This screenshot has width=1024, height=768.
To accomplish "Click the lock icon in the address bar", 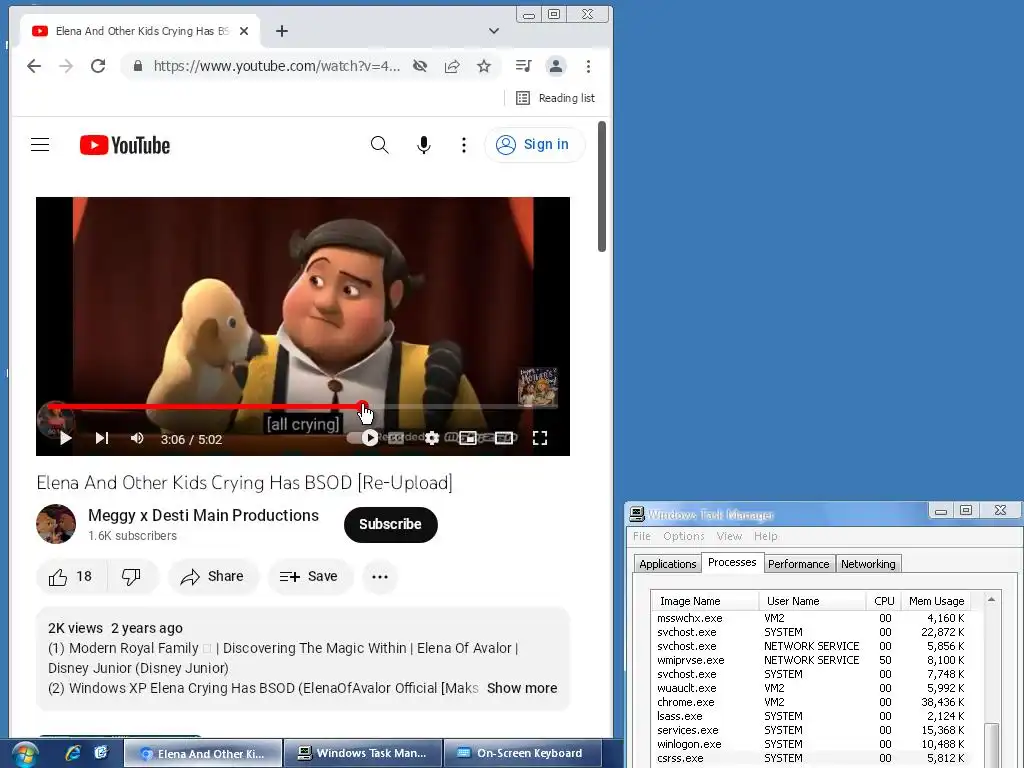I will (137, 66).
